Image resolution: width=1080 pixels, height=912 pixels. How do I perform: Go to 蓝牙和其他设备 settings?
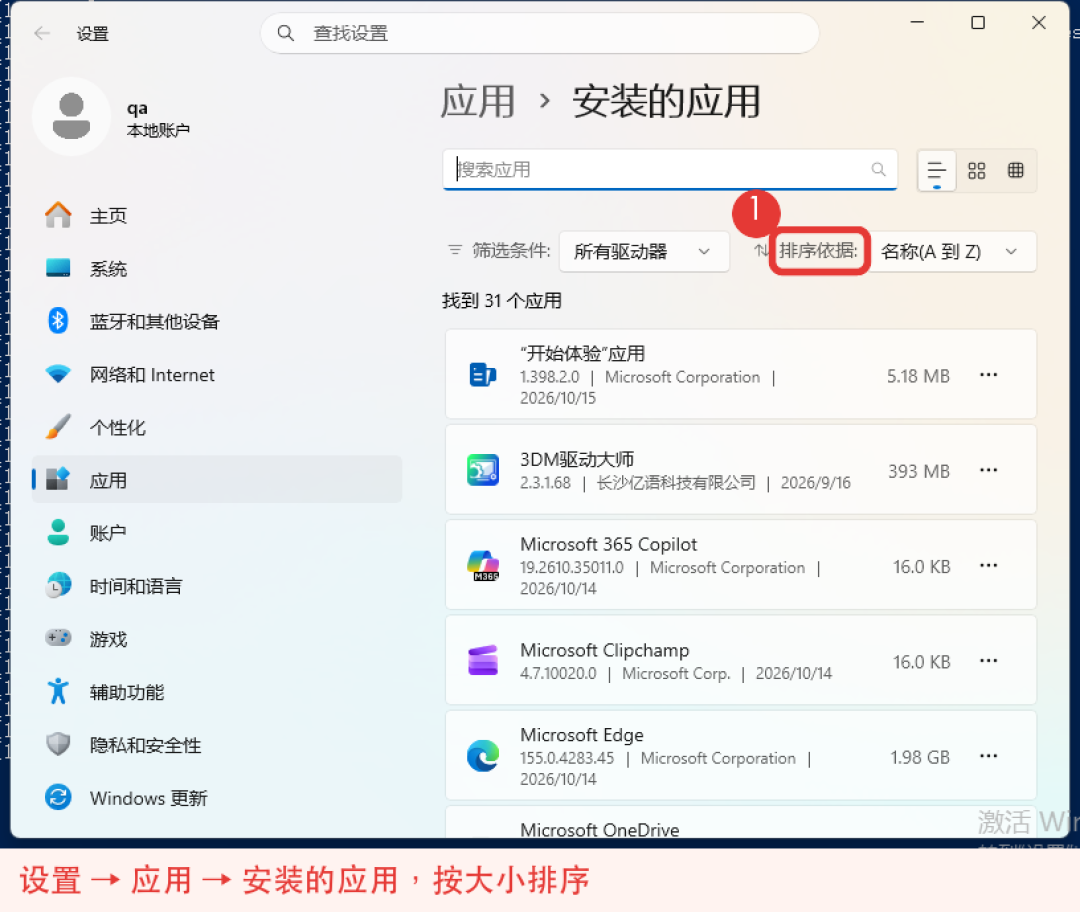(x=217, y=322)
